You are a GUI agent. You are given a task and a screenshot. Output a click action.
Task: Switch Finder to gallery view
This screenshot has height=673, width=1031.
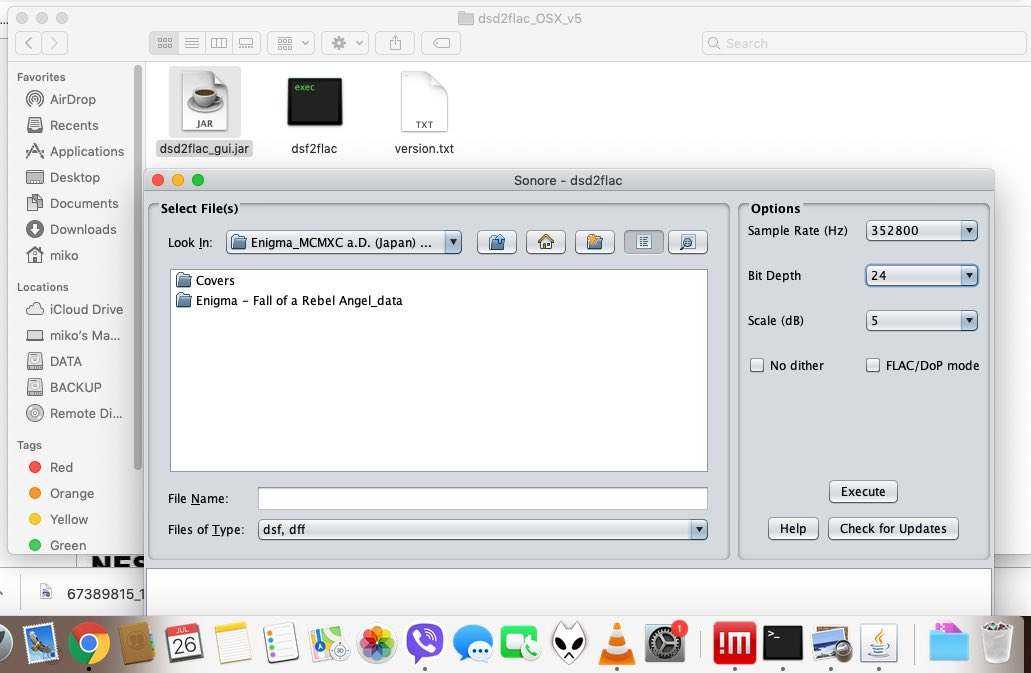pos(247,43)
